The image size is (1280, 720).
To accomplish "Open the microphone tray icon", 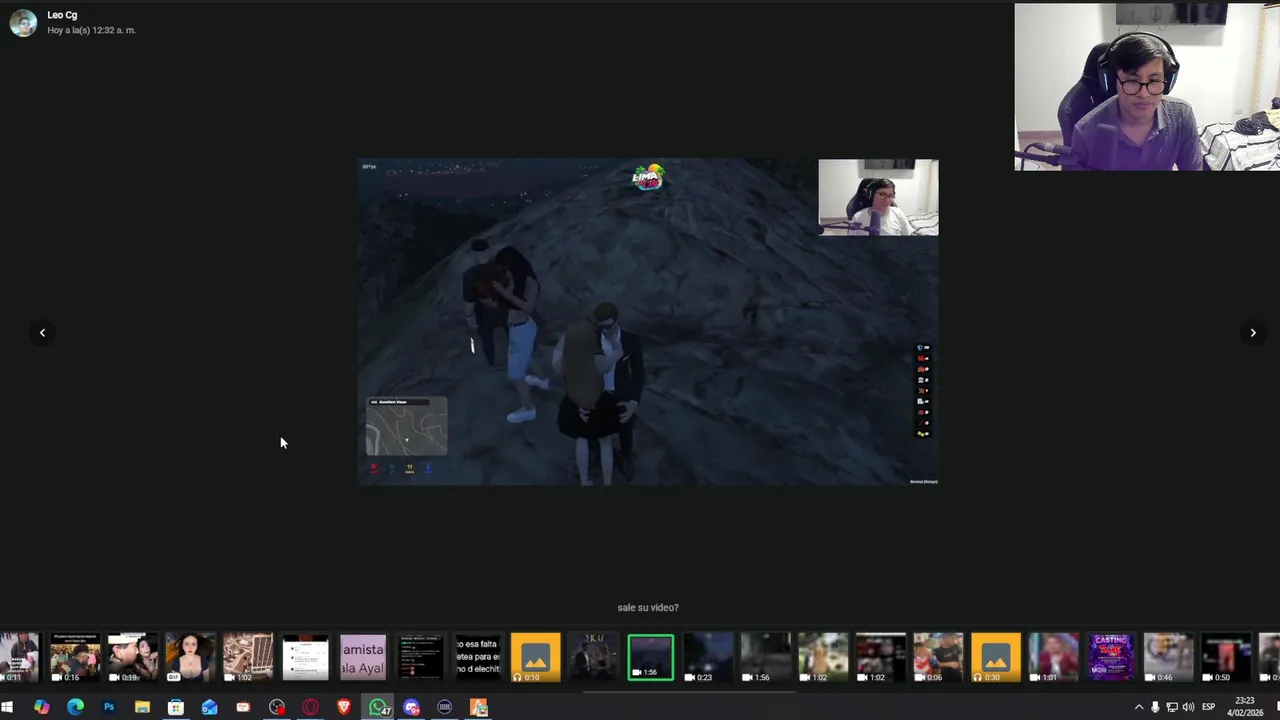I will tap(1155, 707).
